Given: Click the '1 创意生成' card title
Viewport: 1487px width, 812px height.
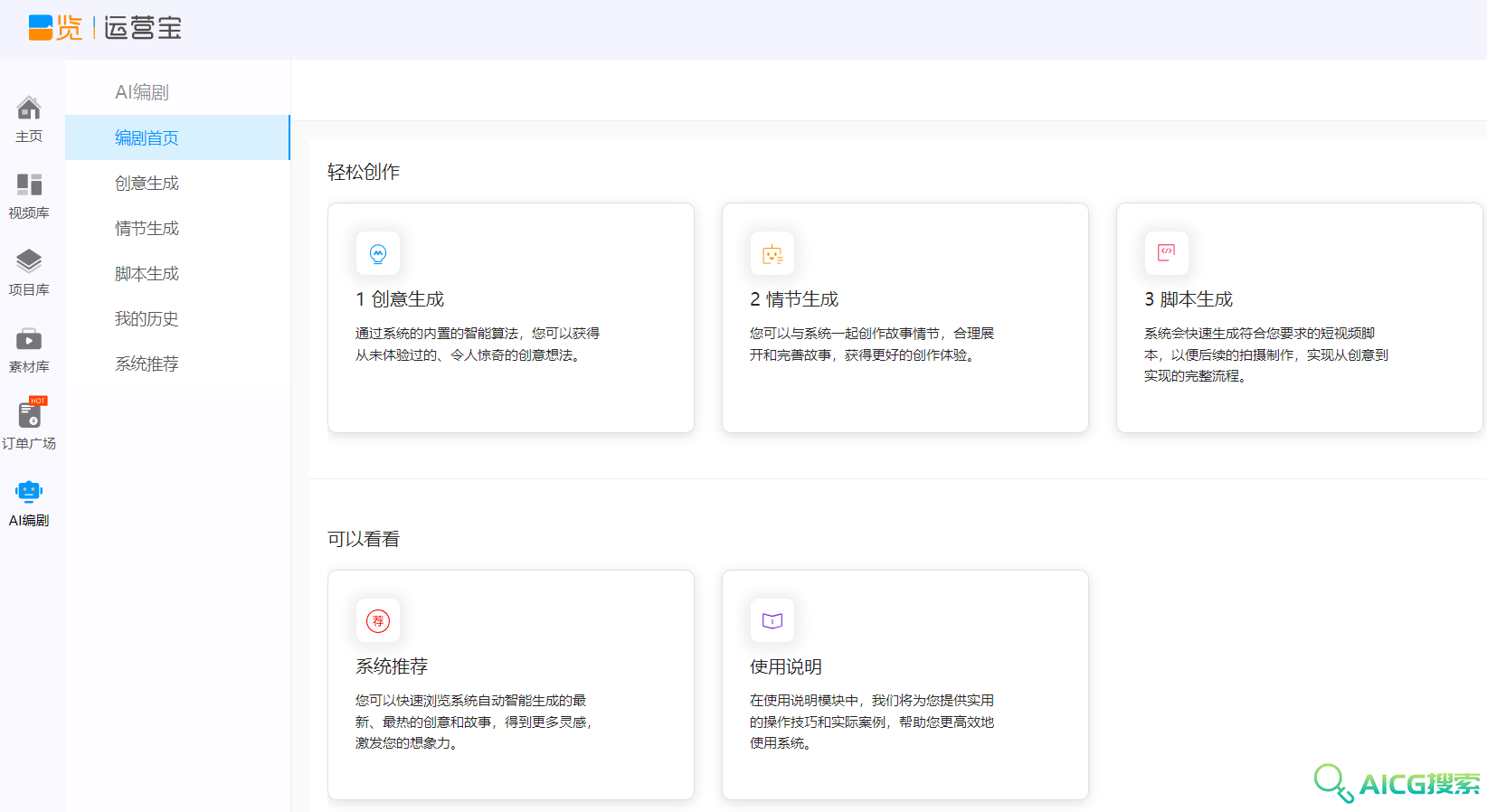Looking at the screenshot, I should coord(400,299).
